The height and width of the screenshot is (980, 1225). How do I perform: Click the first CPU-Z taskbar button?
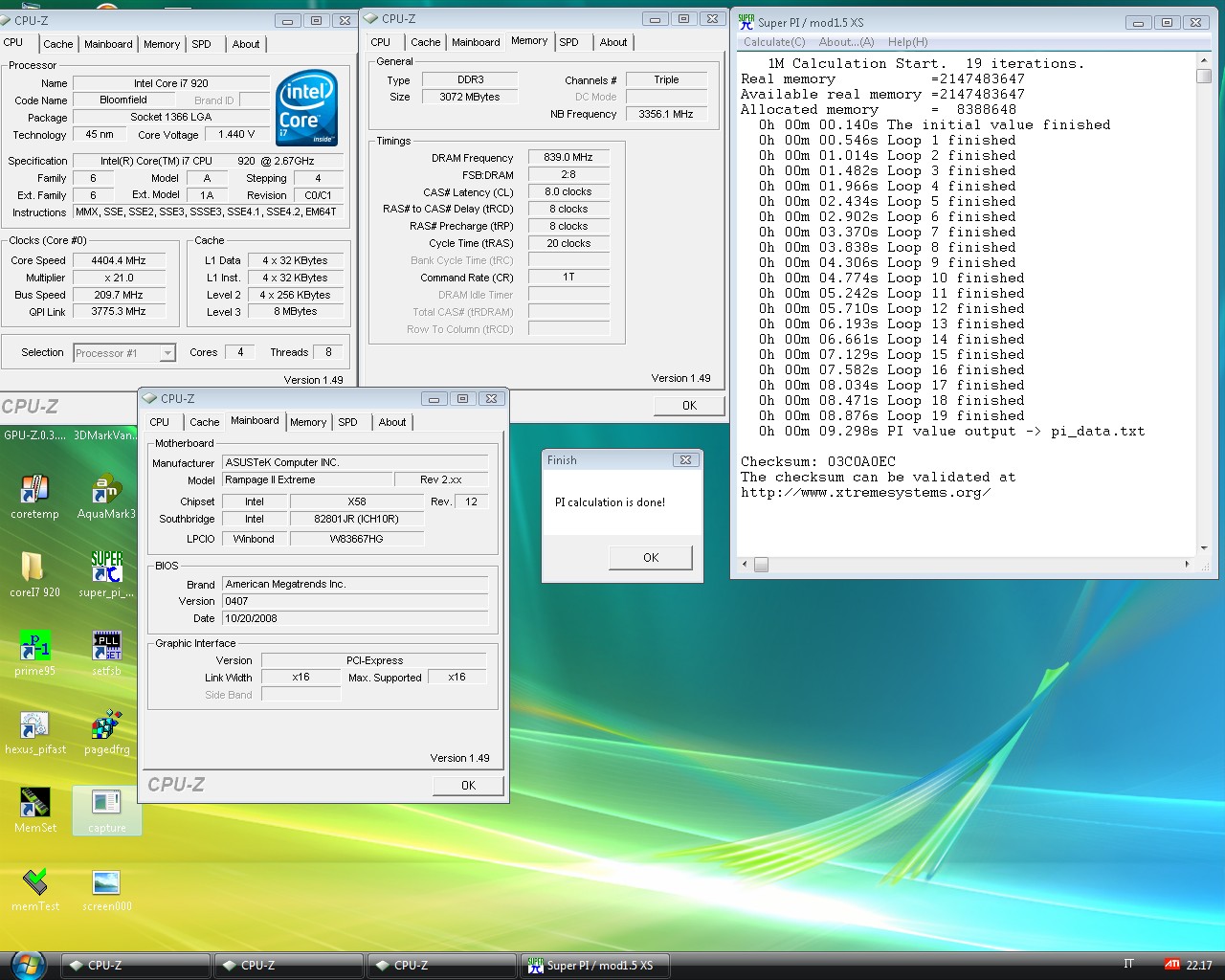point(135,966)
